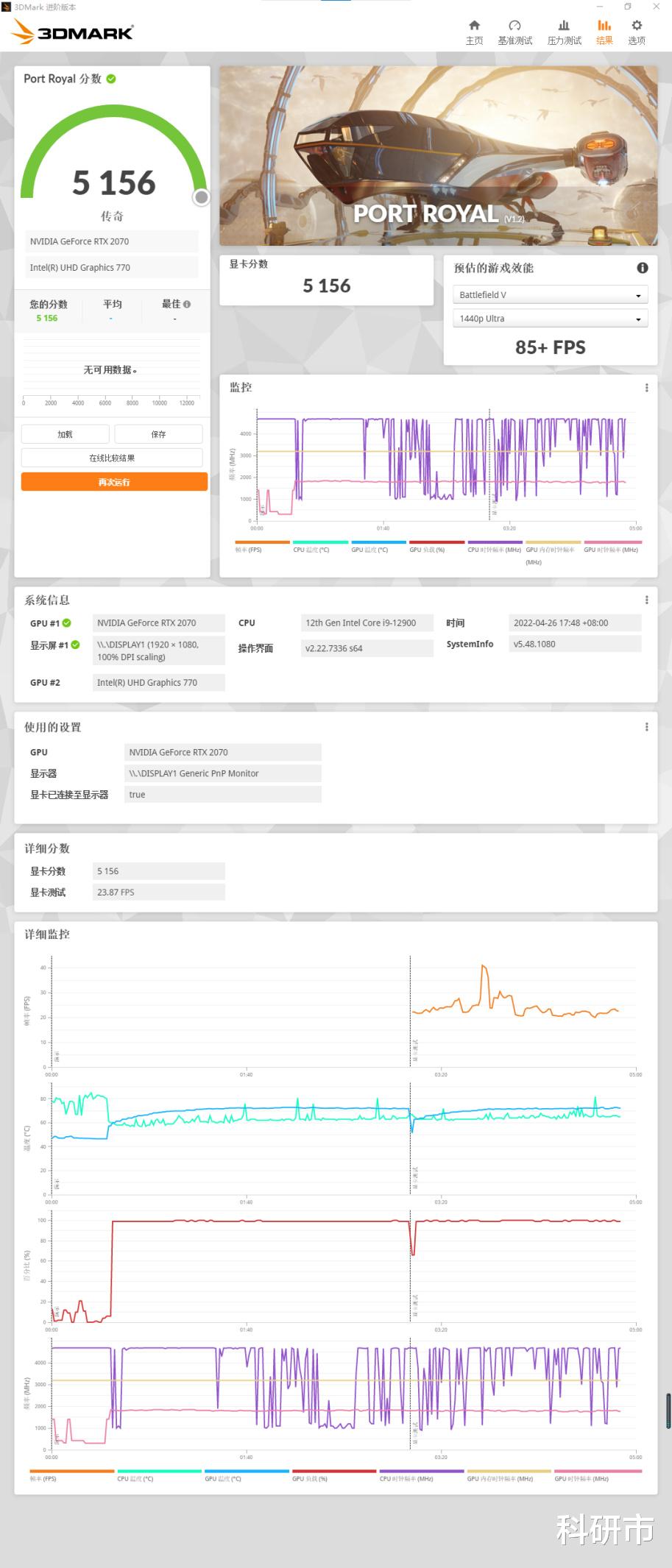Screen dimensions: 672x1568
Task: Open the system info panel three-dot menu
Action: 647,600
